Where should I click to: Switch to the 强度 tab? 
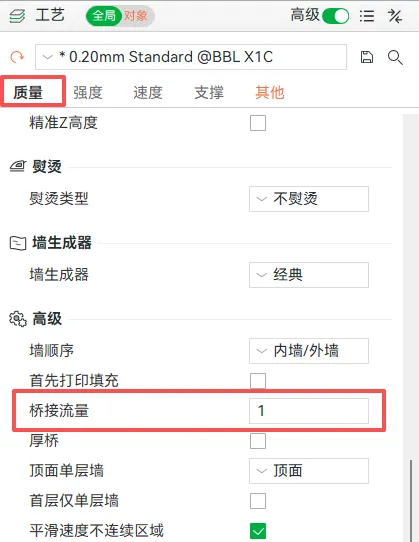[87, 92]
